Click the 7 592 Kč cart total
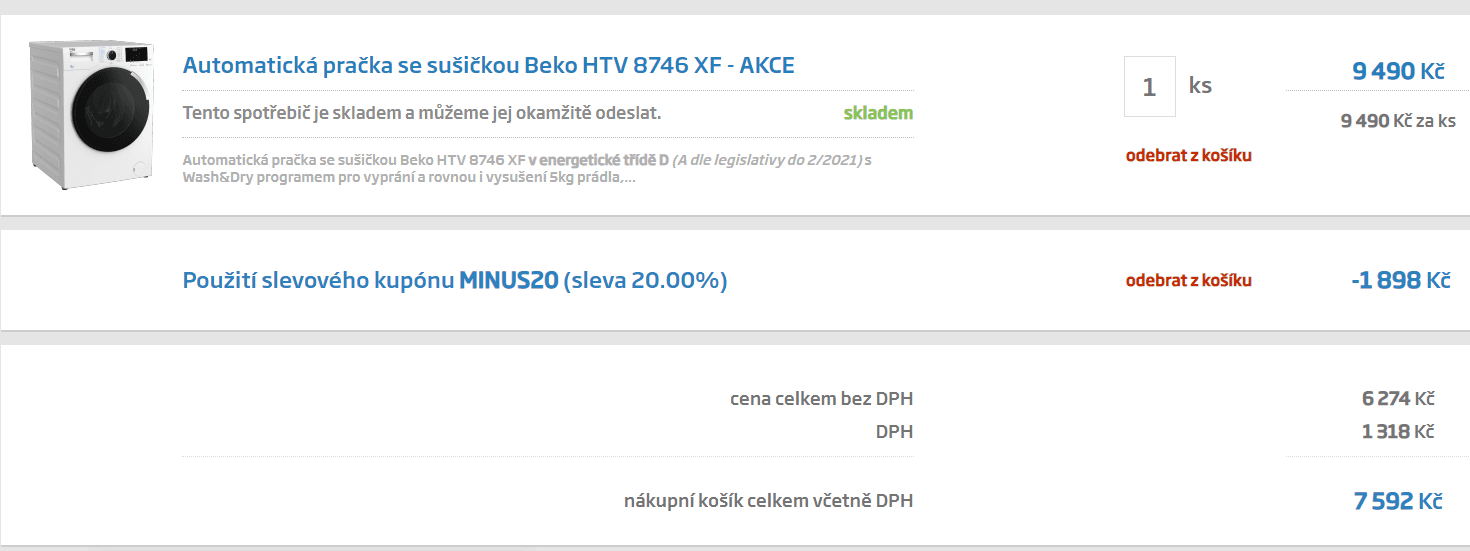The image size is (1470, 551). [x=1398, y=501]
